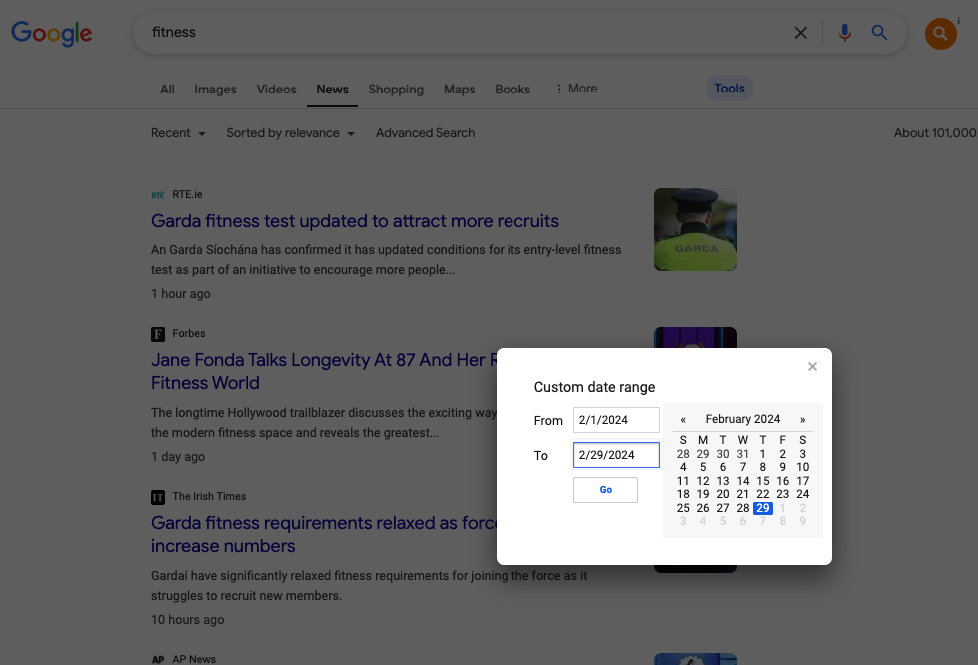Screen dimensions: 978x665
Task: Select February 12 in the calendar
Action: coord(703,481)
